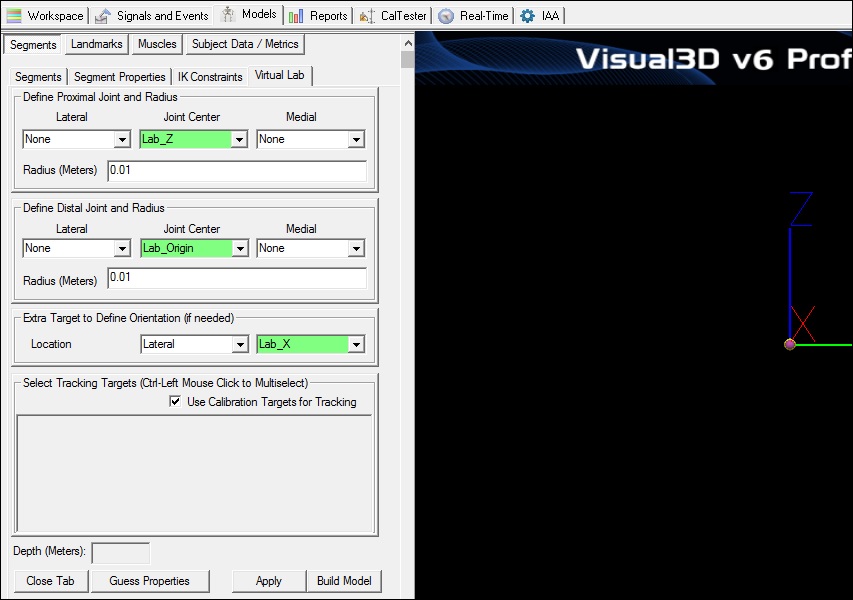Click the IAA gear icon
The height and width of the screenshot is (600, 853).
pyautogui.click(x=527, y=16)
